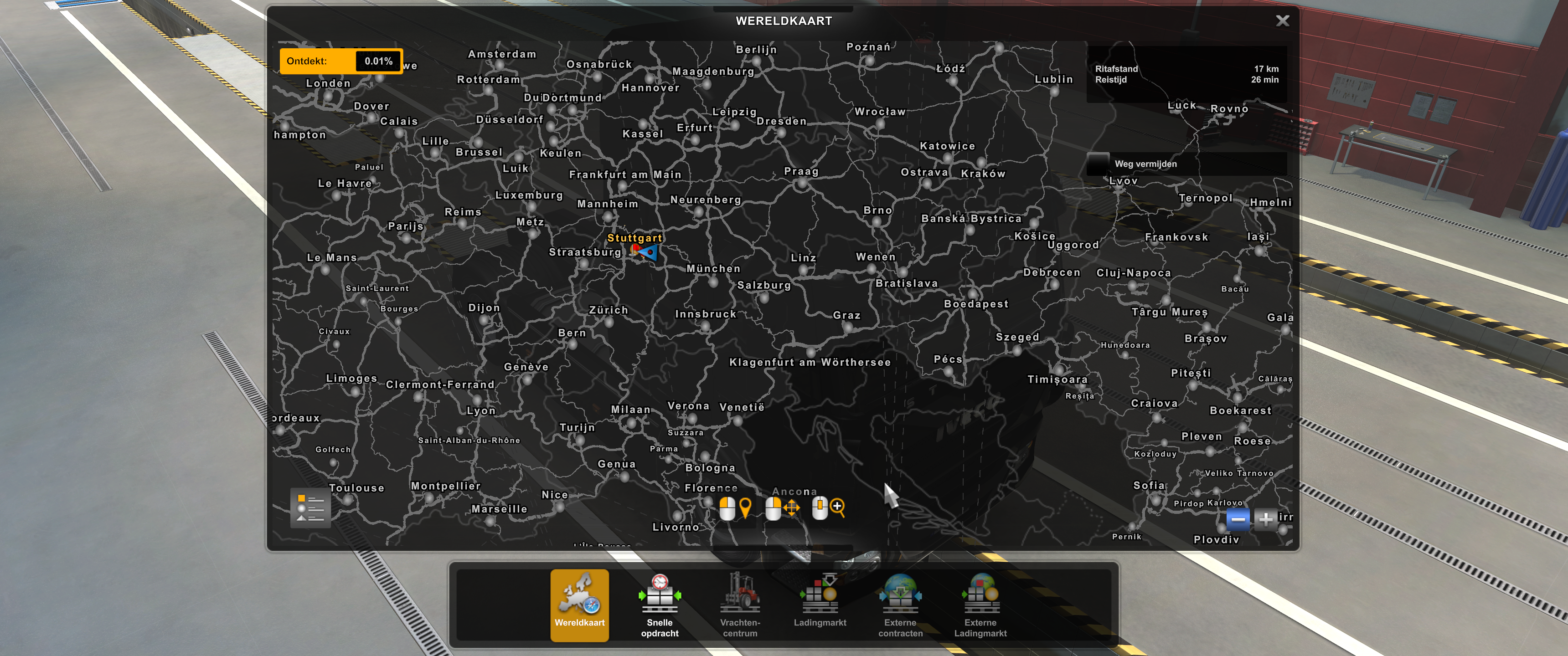Select Straatsburg on the map
1568x656 pixels.
tap(585, 252)
